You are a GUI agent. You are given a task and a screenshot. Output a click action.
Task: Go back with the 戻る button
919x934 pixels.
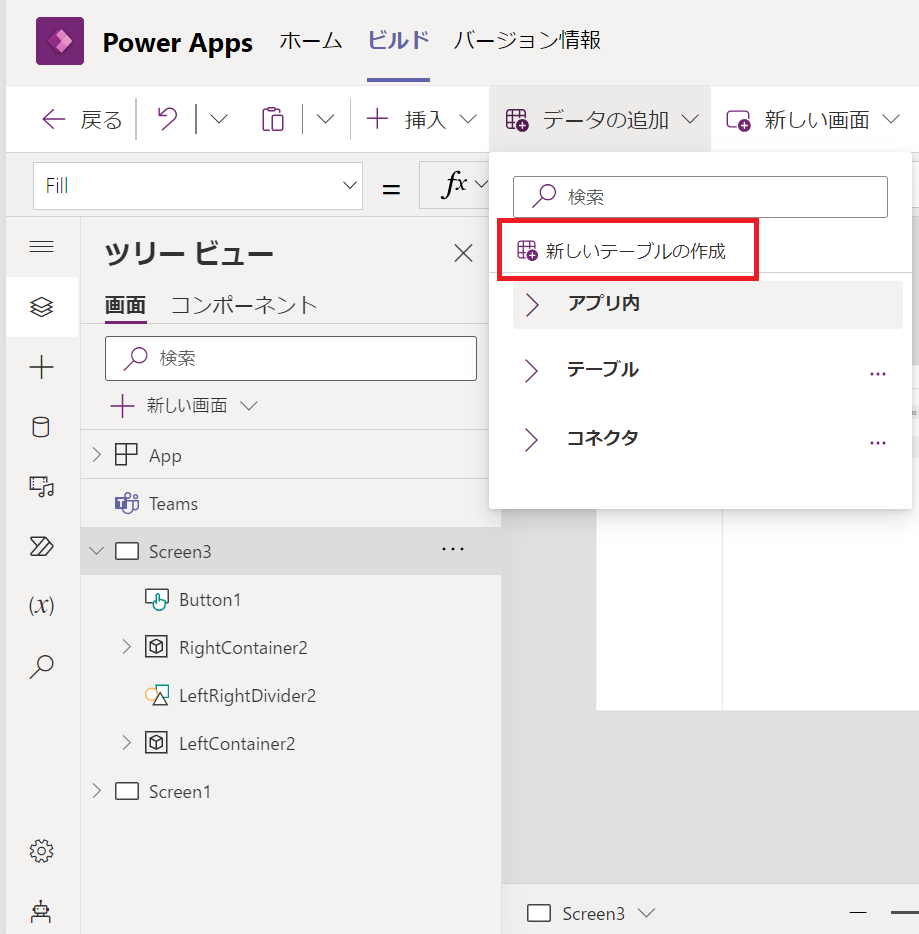pos(82,120)
